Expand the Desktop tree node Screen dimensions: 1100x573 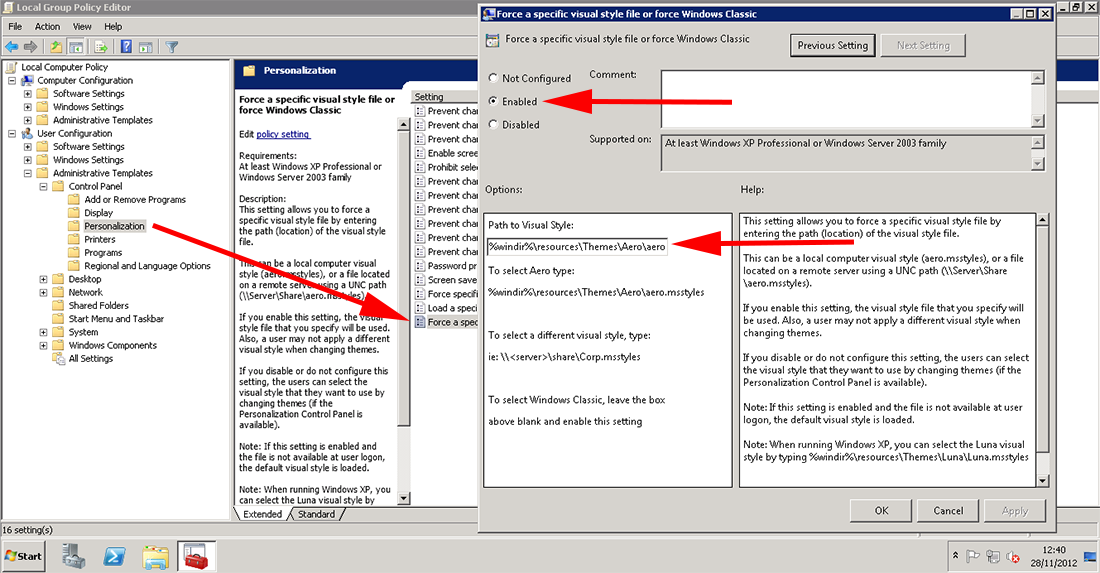click(43, 279)
